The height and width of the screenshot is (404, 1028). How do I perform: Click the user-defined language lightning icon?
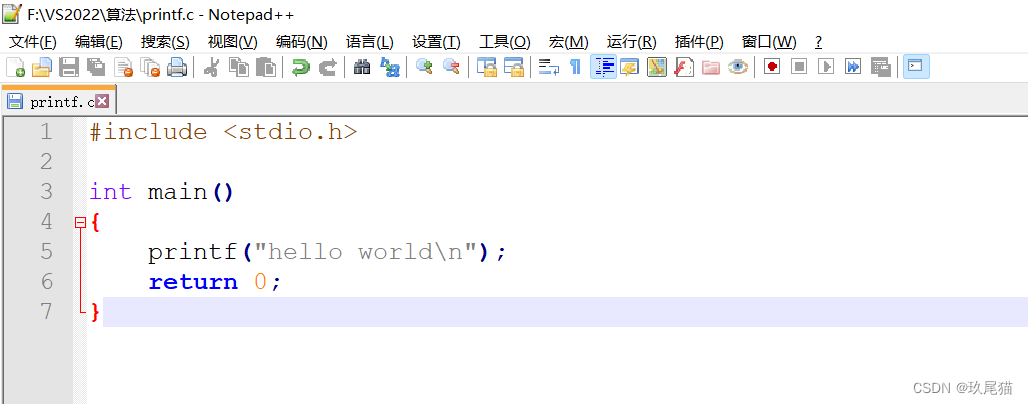pos(629,67)
